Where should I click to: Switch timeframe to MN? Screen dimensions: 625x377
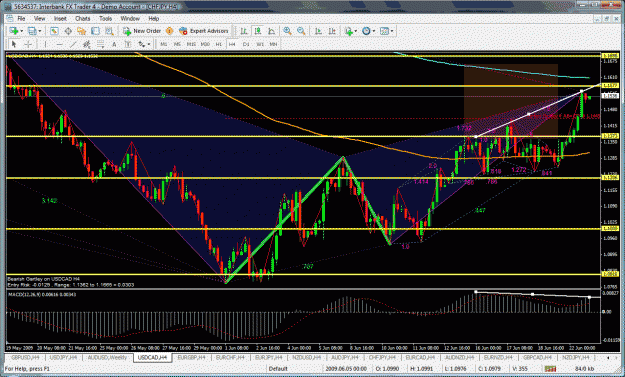click(273, 44)
